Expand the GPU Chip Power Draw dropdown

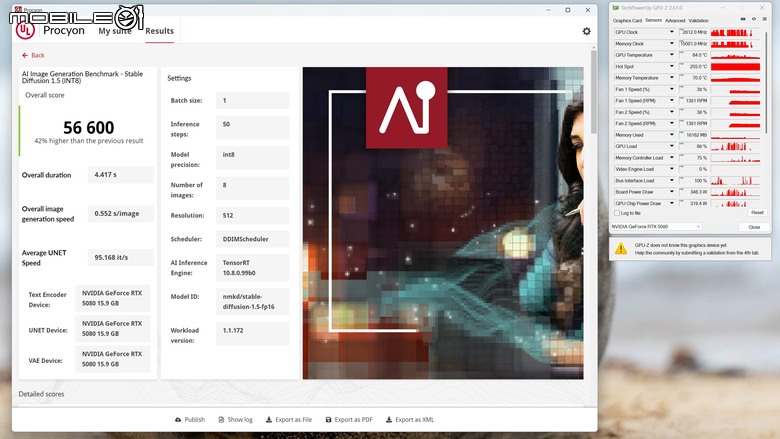click(672, 204)
